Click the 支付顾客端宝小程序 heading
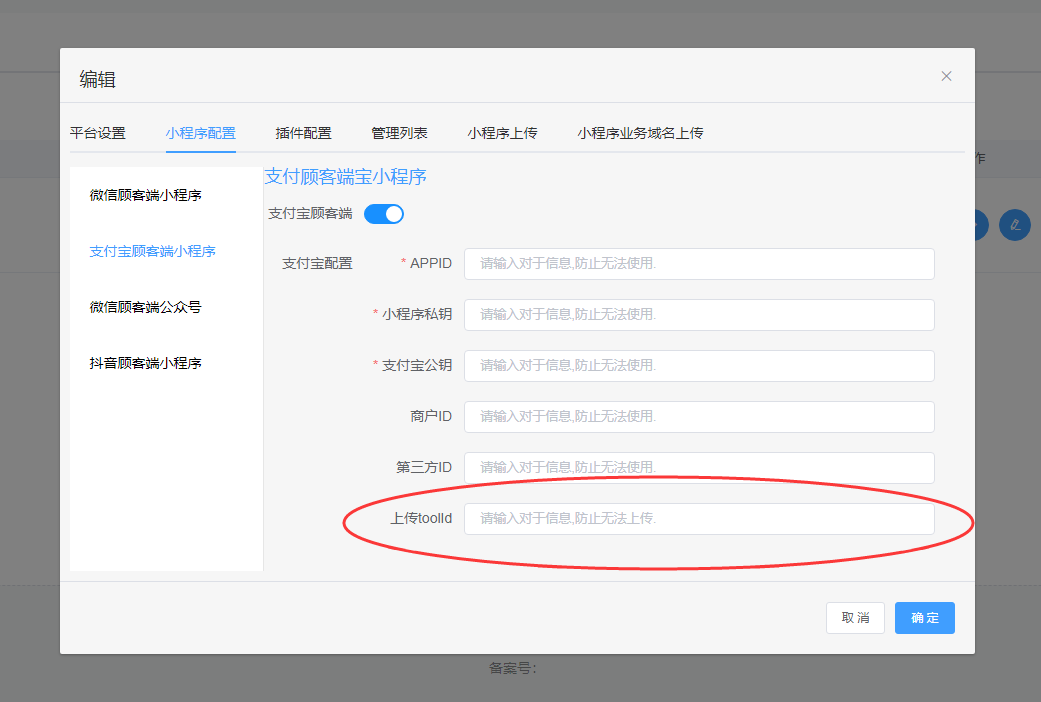This screenshot has height=702, width=1041. (x=345, y=177)
